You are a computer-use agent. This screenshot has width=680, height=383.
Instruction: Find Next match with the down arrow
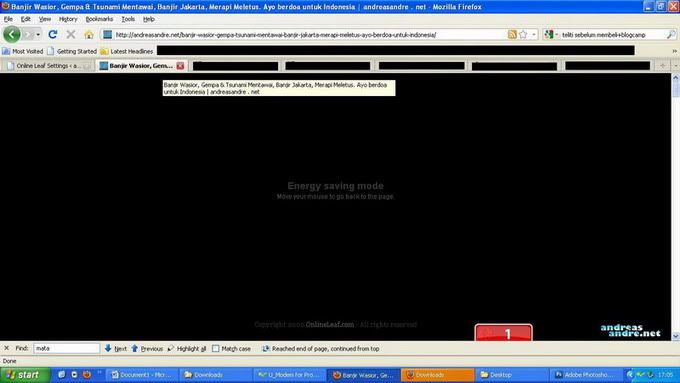[116, 348]
